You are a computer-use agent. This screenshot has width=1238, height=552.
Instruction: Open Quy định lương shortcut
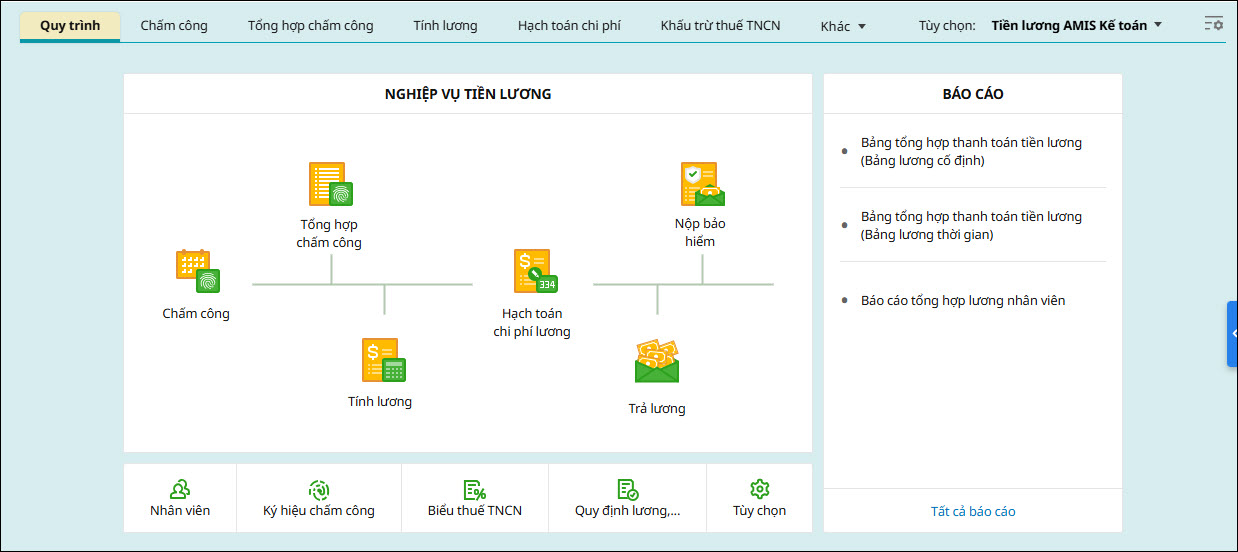tap(628, 498)
